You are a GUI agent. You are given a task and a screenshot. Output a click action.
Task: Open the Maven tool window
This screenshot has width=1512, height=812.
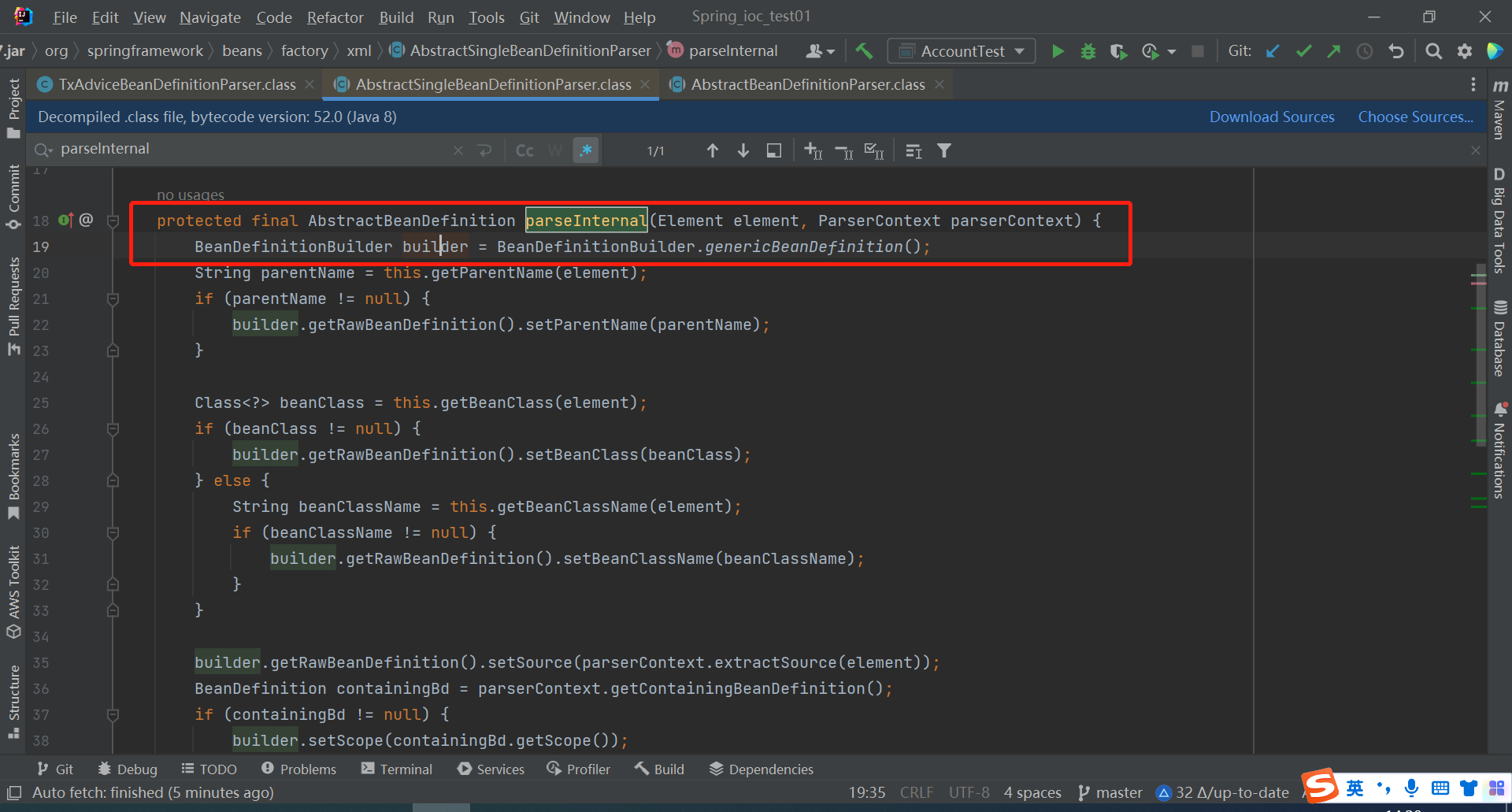(x=1500, y=118)
